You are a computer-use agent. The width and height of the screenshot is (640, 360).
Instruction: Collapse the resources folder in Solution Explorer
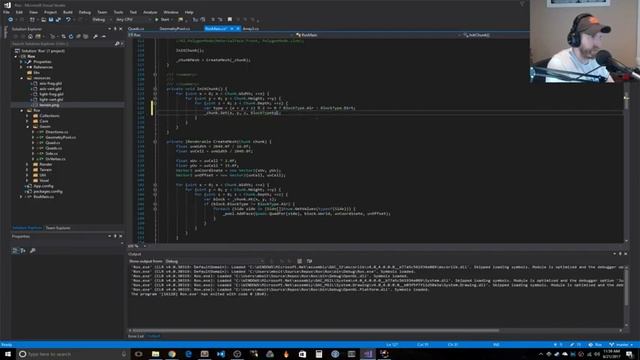tap(22, 78)
